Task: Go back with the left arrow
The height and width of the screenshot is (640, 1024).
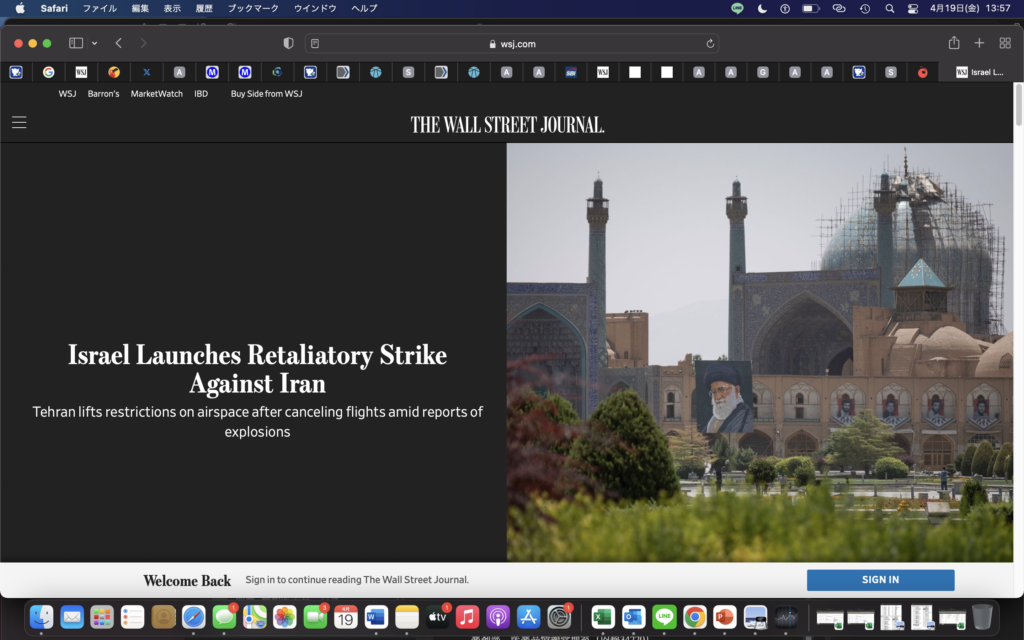Action: click(x=119, y=43)
